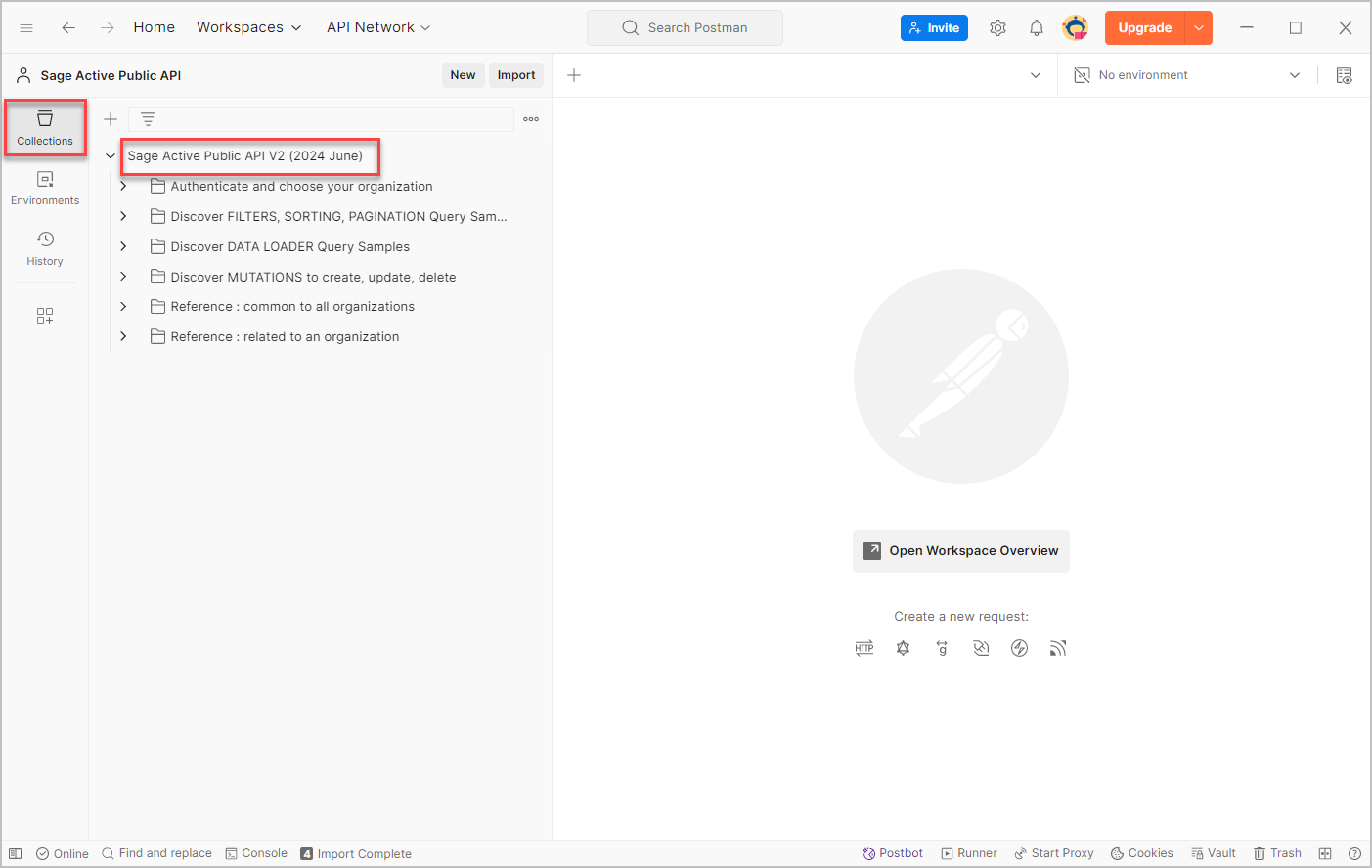The width and height of the screenshot is (1372, 868).
Task: Open a new request tab with plus
Action: pos(574,75)
